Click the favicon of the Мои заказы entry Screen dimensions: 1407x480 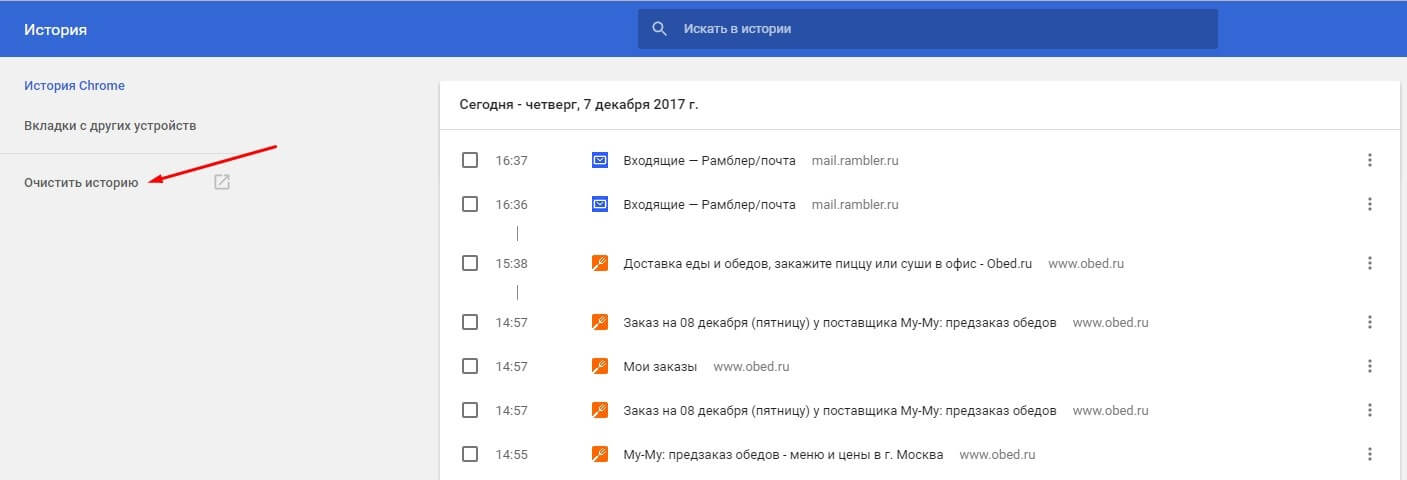(x=600, y=366)
